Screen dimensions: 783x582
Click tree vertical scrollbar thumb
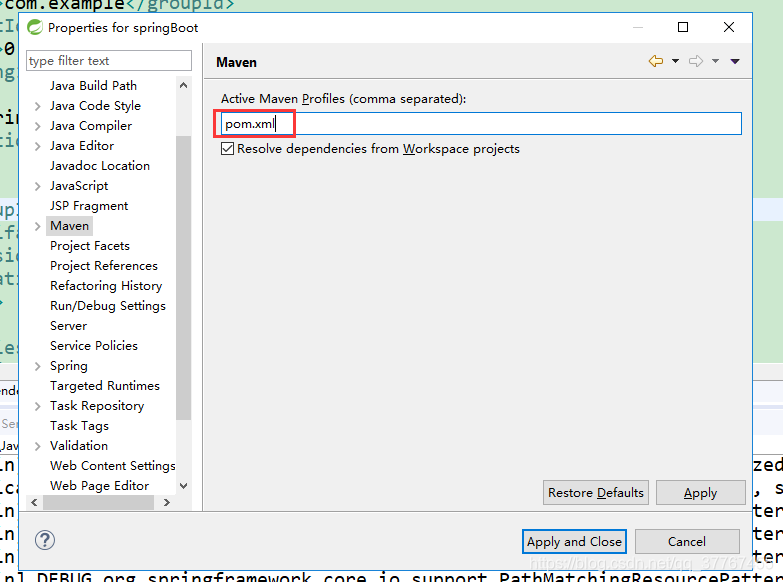click(184, 277)
